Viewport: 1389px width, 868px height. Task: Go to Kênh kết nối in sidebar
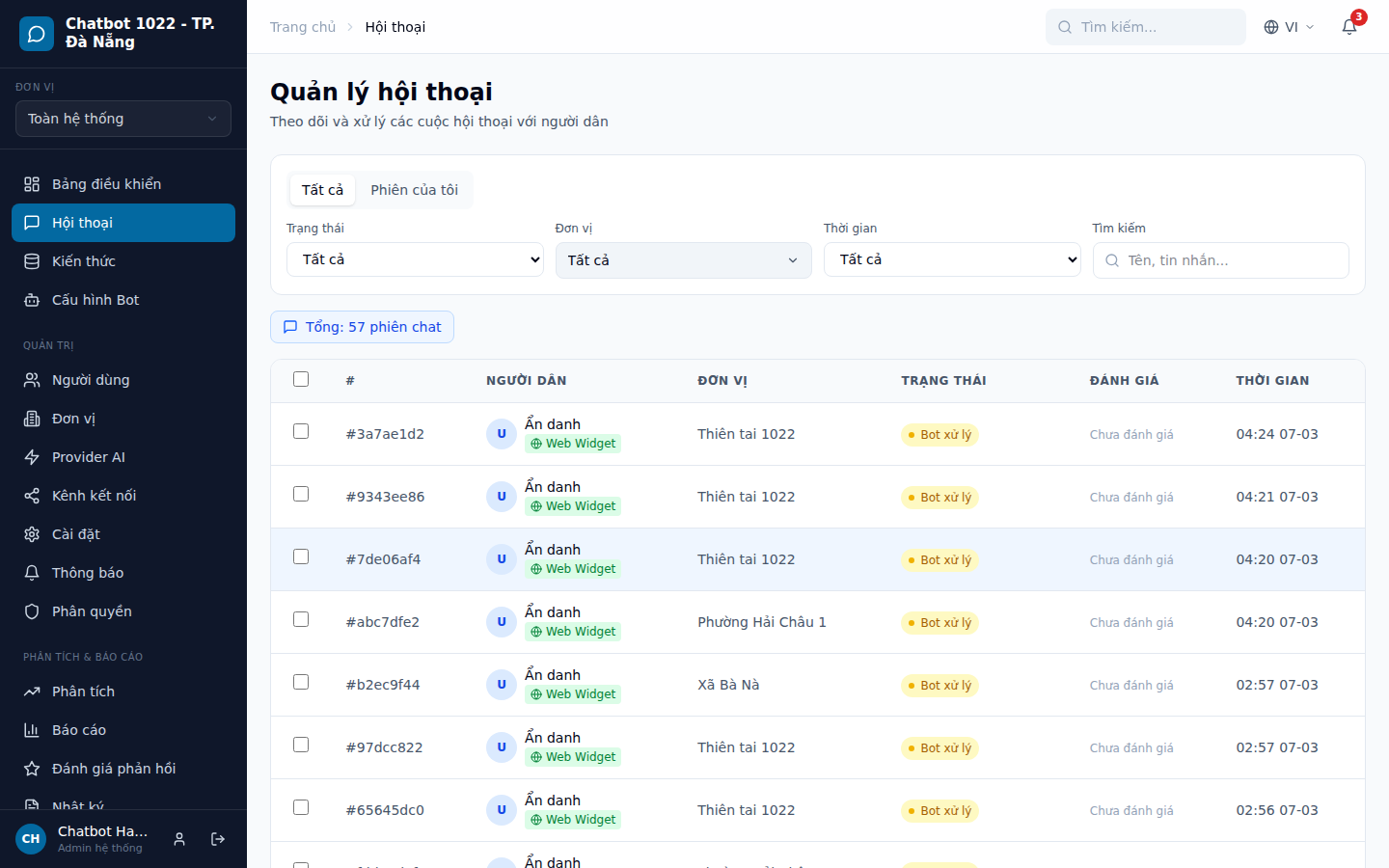tap(94, 496)
